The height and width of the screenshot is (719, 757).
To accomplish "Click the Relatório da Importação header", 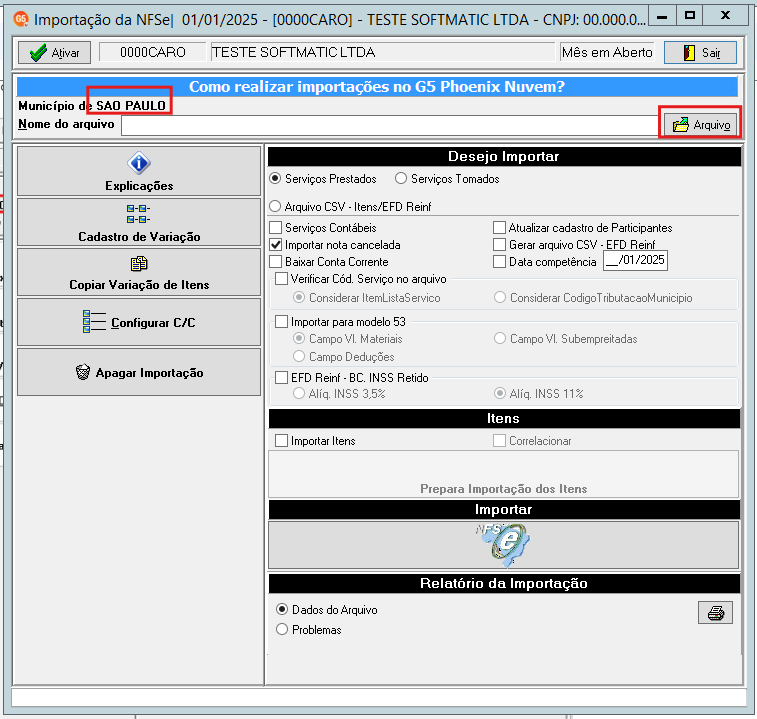I will point(504,583).
